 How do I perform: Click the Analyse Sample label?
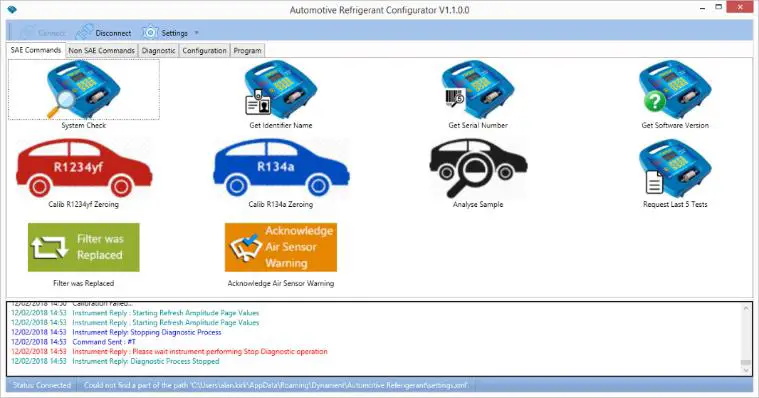coord(478,204)
